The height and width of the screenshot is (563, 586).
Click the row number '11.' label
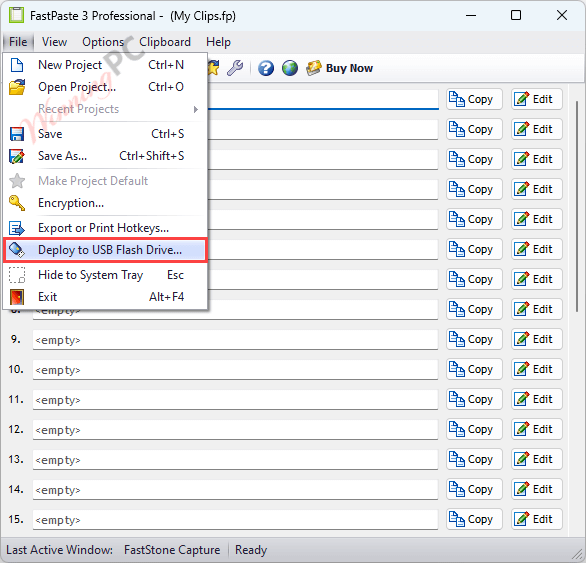16,399
